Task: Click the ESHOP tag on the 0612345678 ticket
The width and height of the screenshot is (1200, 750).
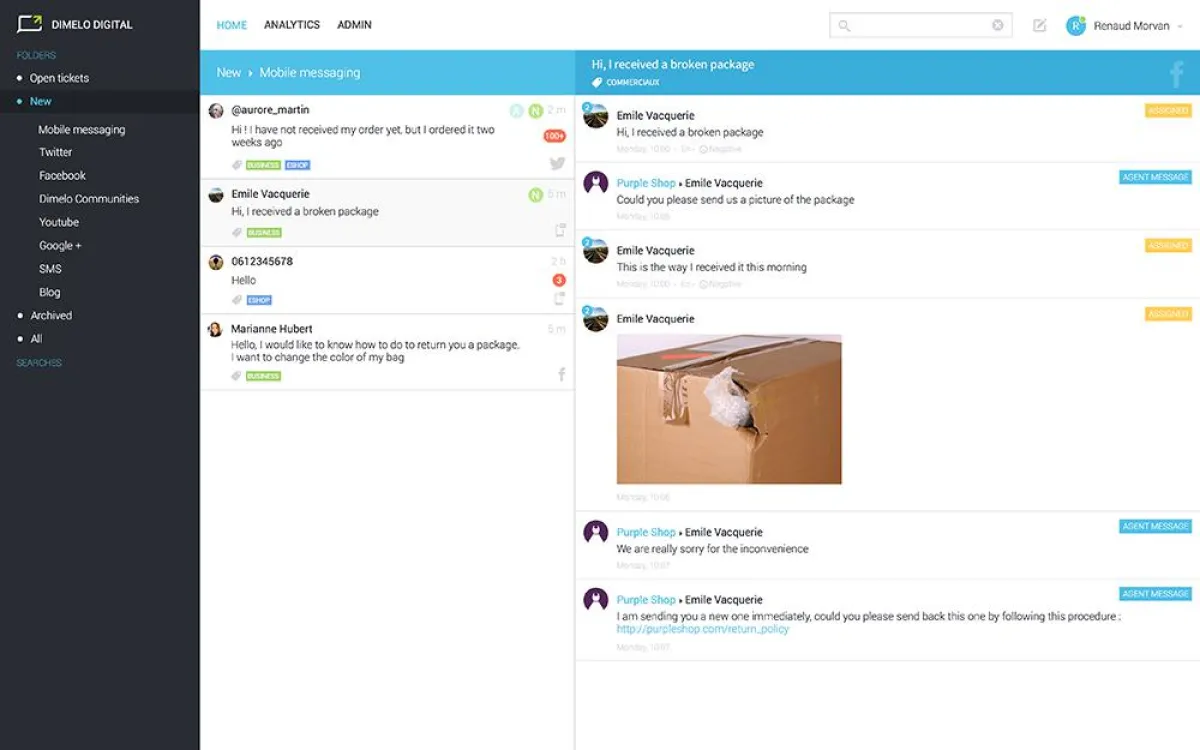Action: coord(259,300)
